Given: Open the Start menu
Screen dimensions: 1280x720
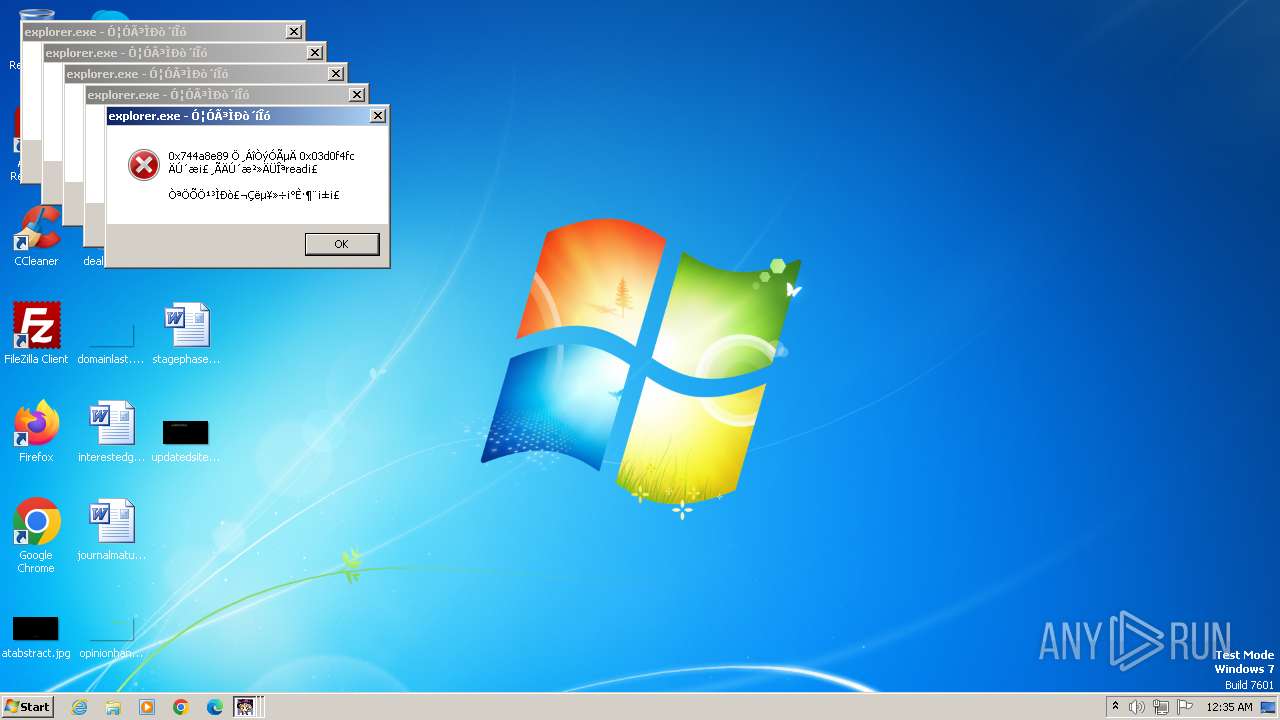Looking at the screenshot, I should tap(28, 706).
